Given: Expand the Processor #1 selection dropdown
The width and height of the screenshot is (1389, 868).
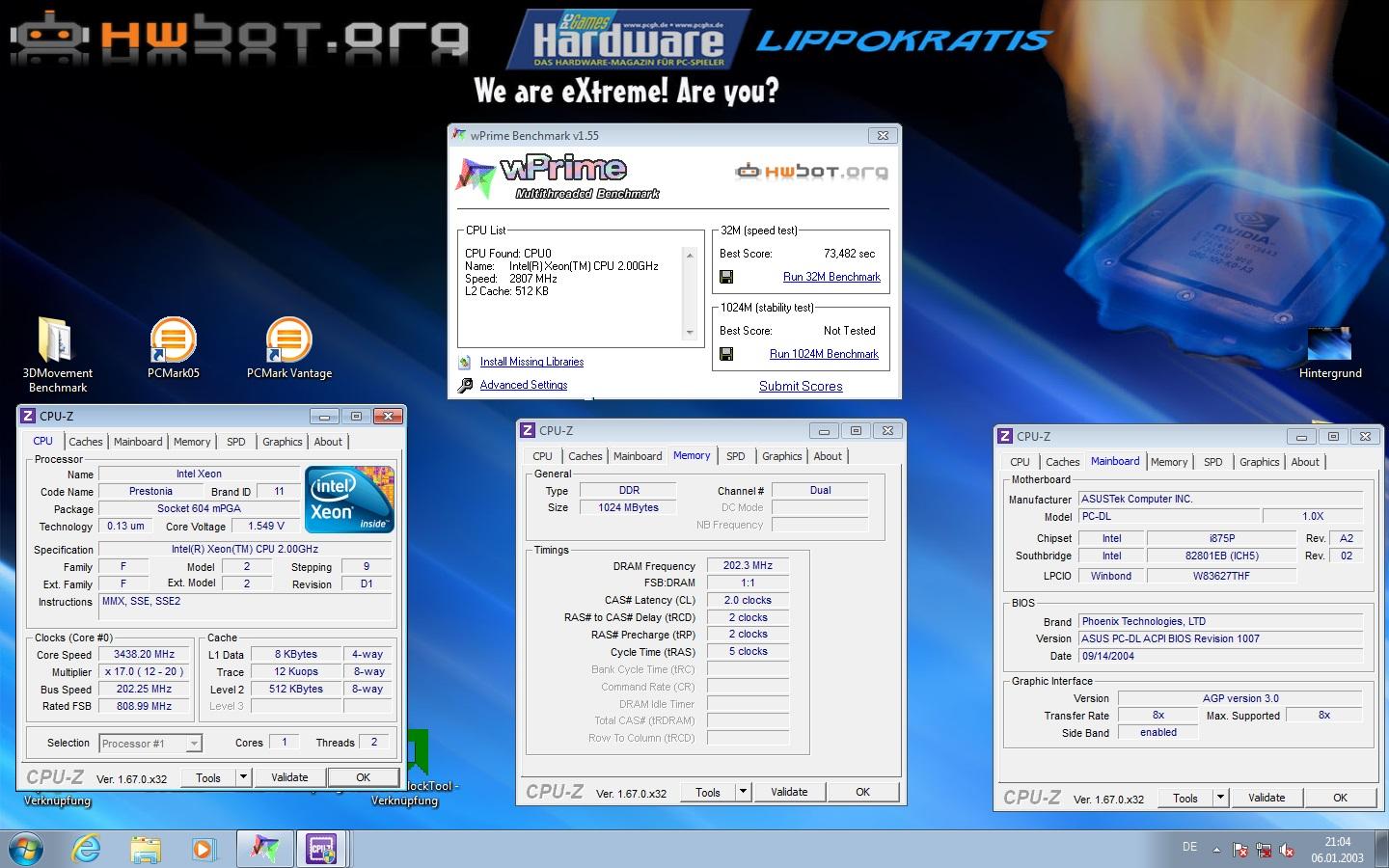Looking at the screenshot, I should (194, 744).
